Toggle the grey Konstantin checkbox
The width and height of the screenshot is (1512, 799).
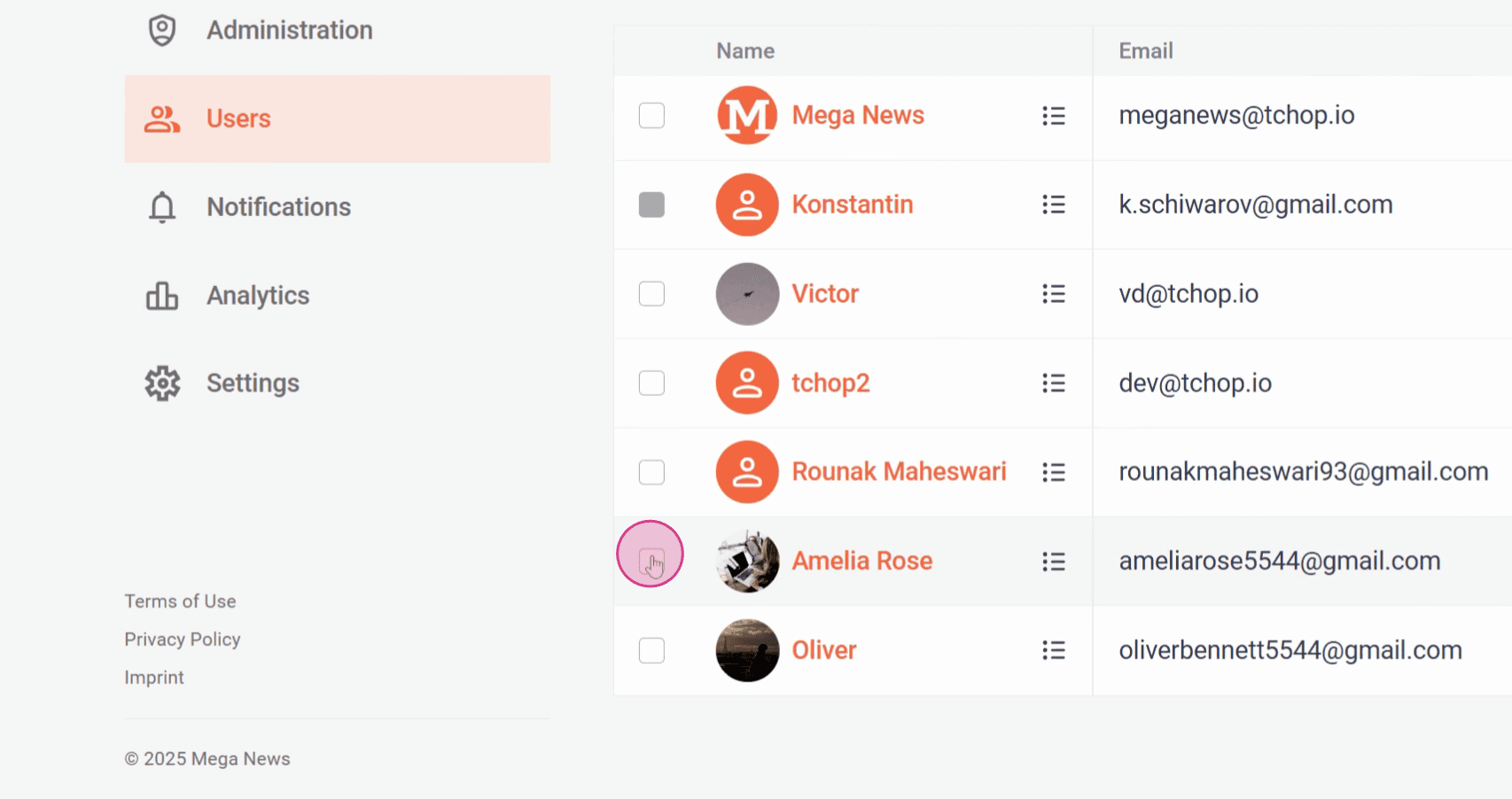pyautogui.click(x=651, y=205)
